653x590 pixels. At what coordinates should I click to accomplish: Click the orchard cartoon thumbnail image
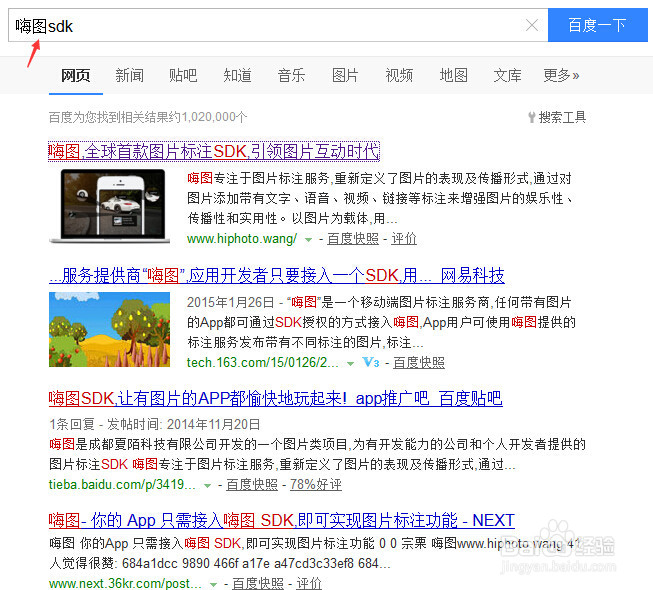tap(110, 329)
